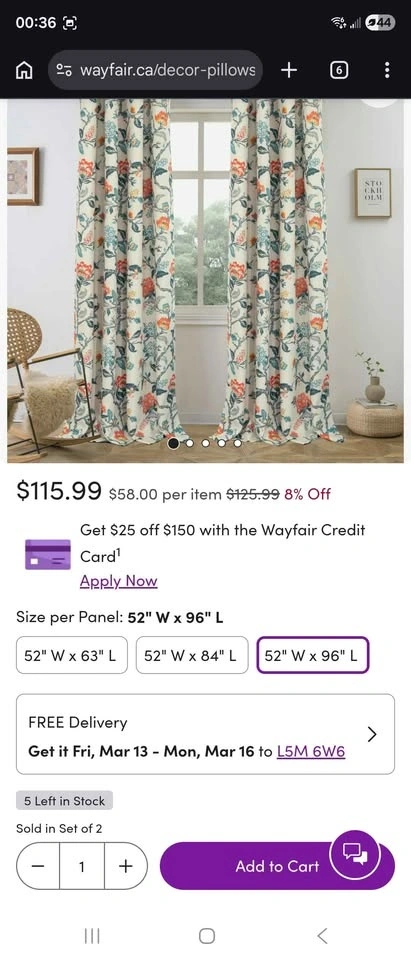
Task: Open the browser three-dot menu
Action: pos(386,70)
